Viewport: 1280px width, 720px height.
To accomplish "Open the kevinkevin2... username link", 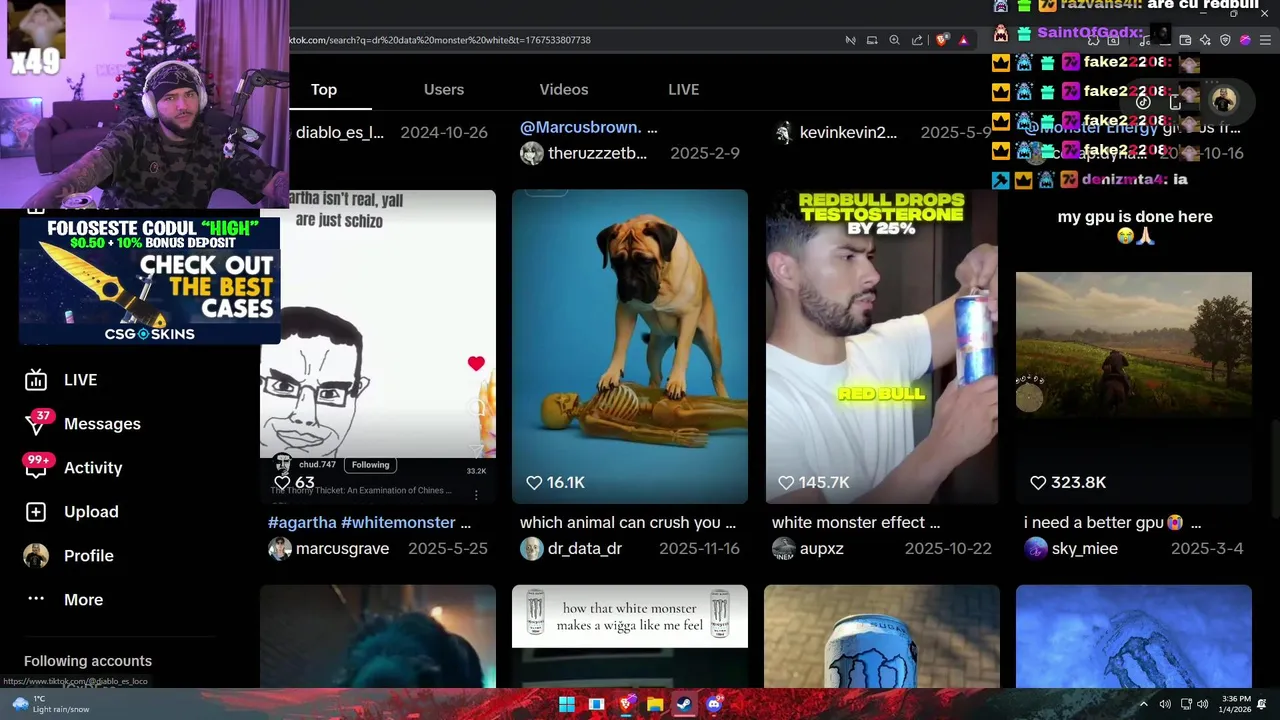I will point(848,132).
